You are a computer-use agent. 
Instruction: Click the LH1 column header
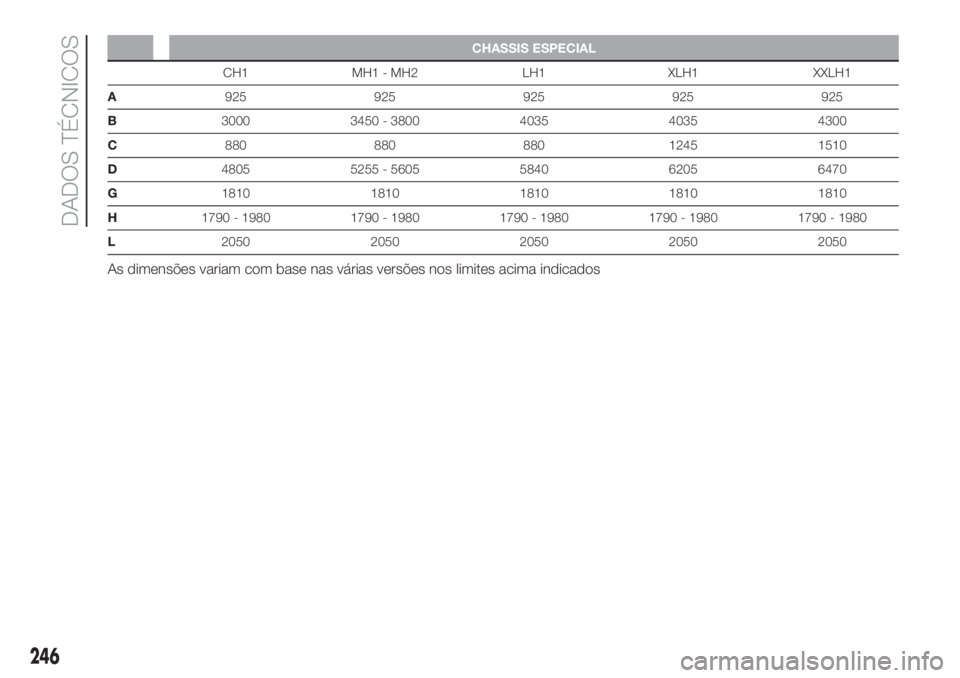click(x=533, y=73)
